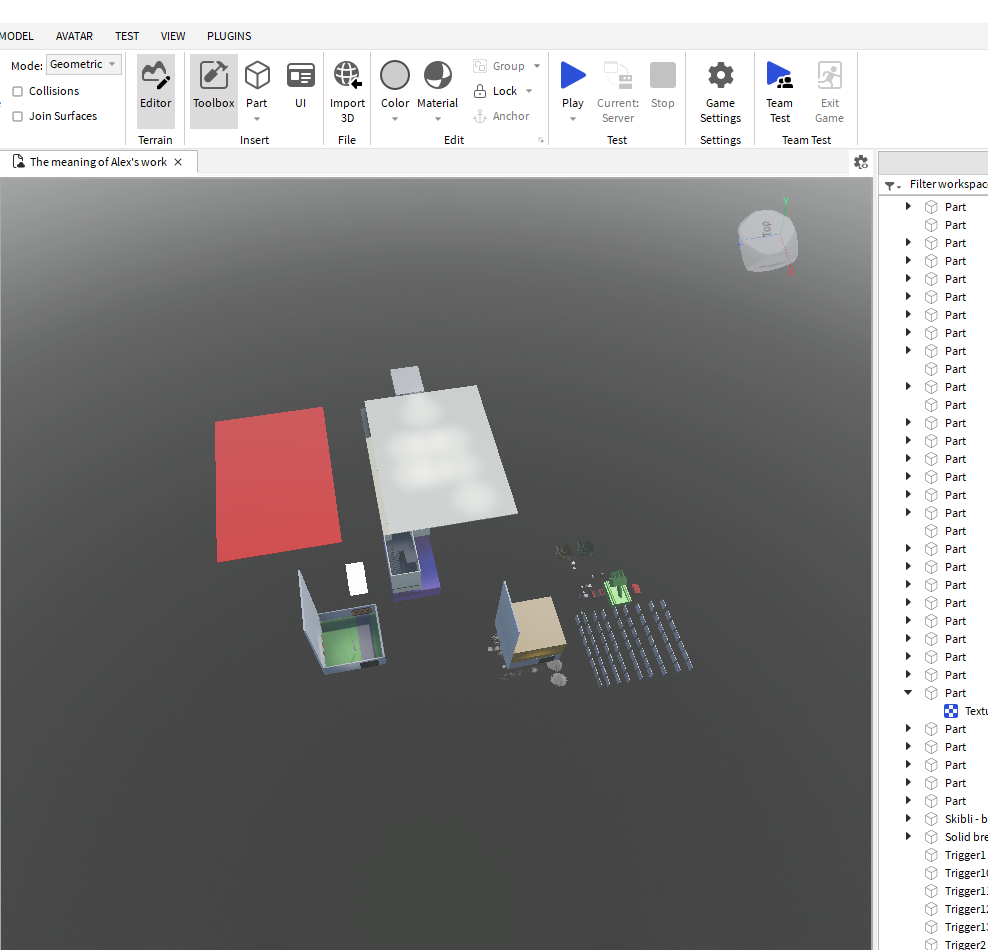Open the VIEW ribbon tab

[173, 37]
